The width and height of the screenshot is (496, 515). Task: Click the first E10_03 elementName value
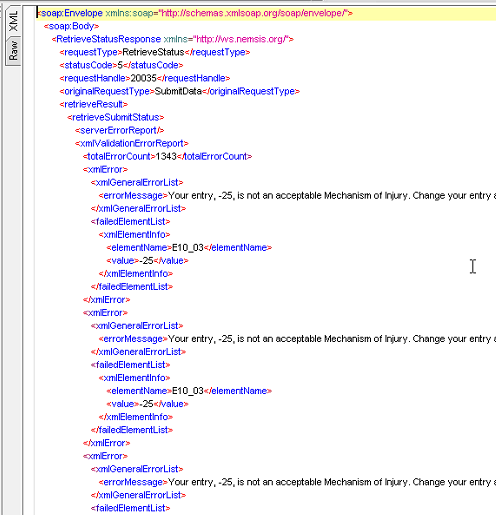click(188, 247)
